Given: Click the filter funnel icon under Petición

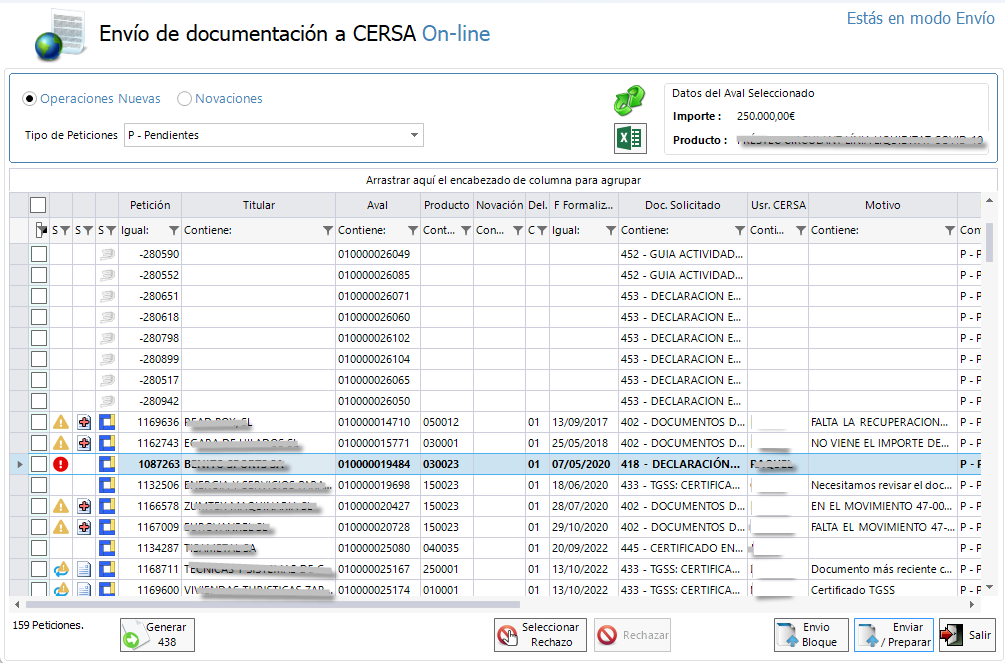Looking at the screenshot, I should coord(174,230).
